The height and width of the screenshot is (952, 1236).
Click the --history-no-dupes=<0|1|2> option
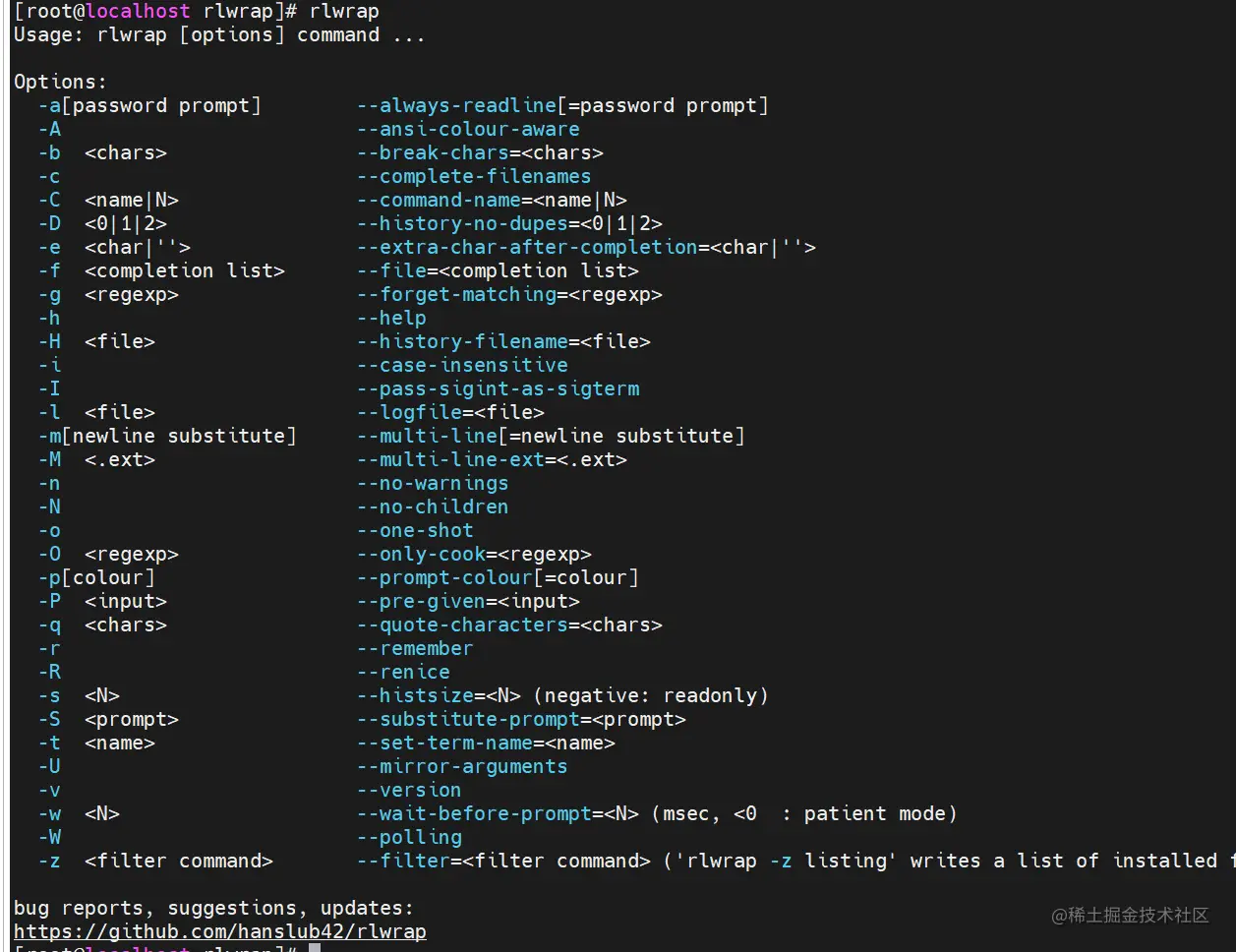pyautogui.click(x=509, y=223)
